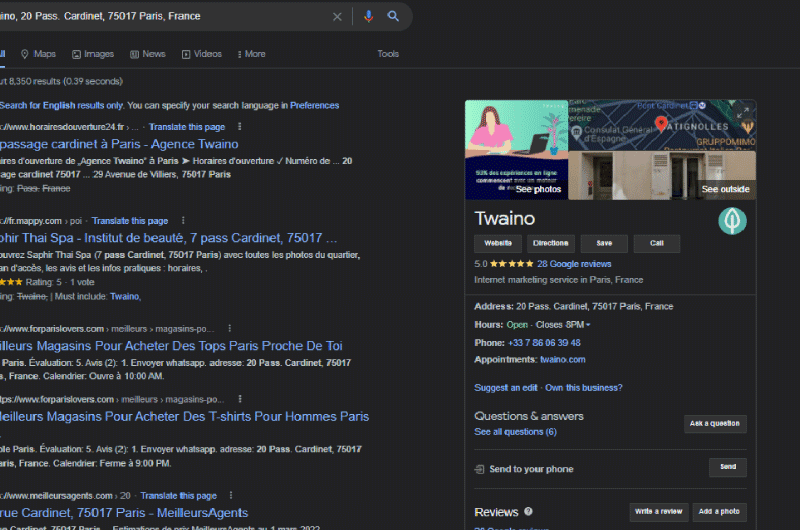800x530 pixels.
Task: Open search language Preferences link
Action: pos(315,105)
